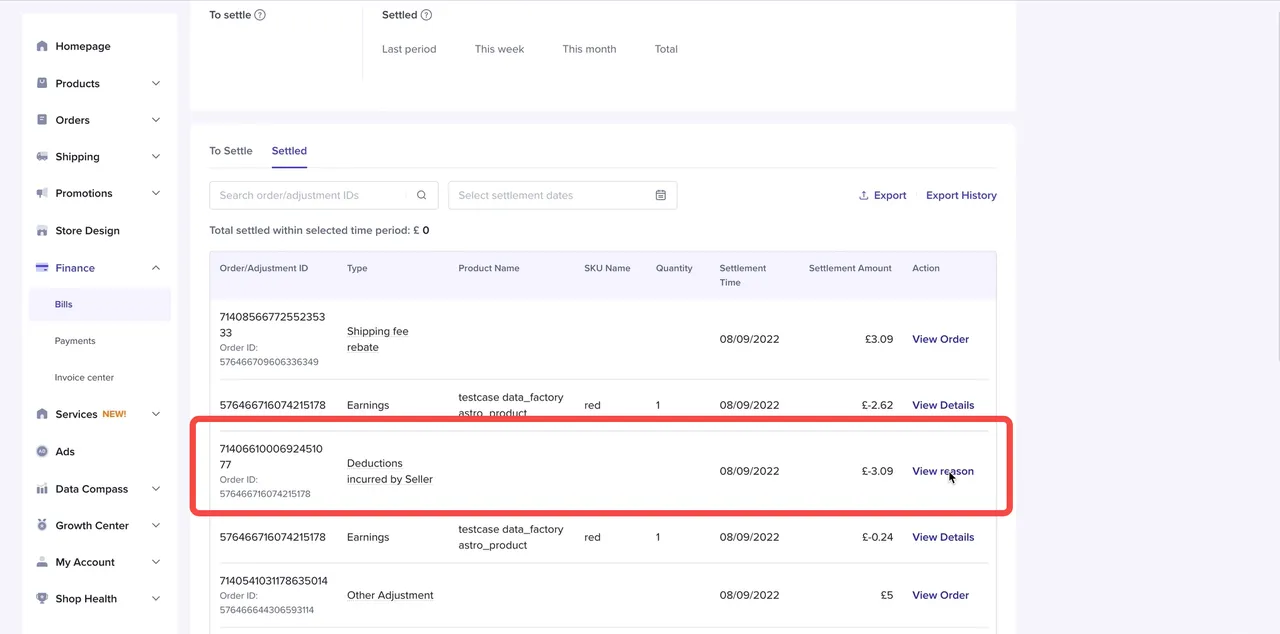
Task: Switch to the To Settle tab
Action: click(231, 151)
